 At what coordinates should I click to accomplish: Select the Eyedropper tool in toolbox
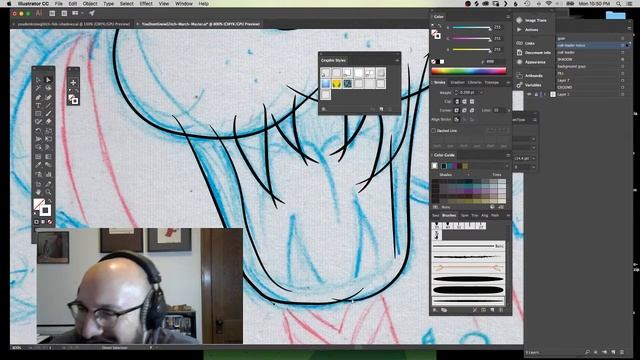tap(38, 164)
